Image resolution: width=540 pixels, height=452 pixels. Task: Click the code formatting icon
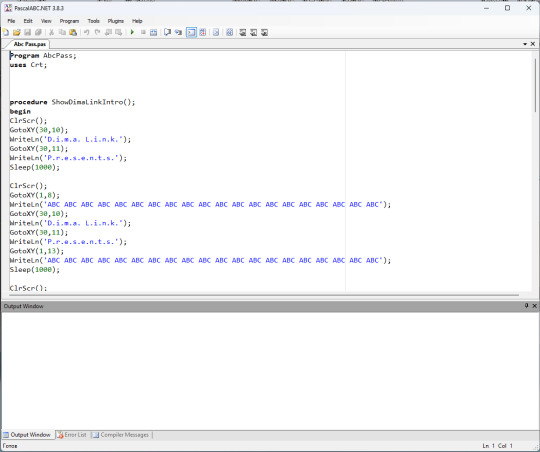[229, 32]
